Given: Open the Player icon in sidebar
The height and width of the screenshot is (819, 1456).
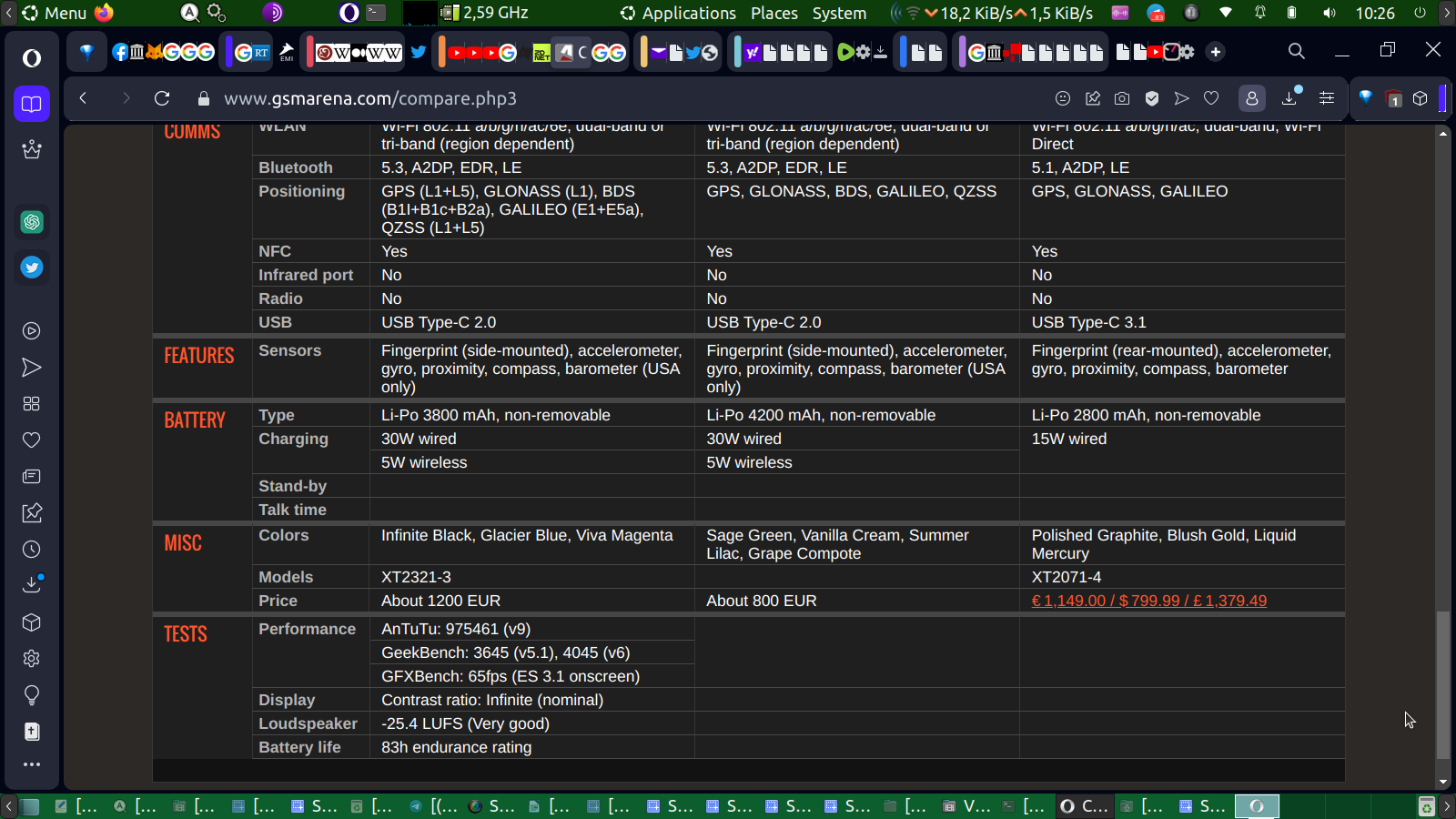Looking at the screenshot, I should 32,331.
